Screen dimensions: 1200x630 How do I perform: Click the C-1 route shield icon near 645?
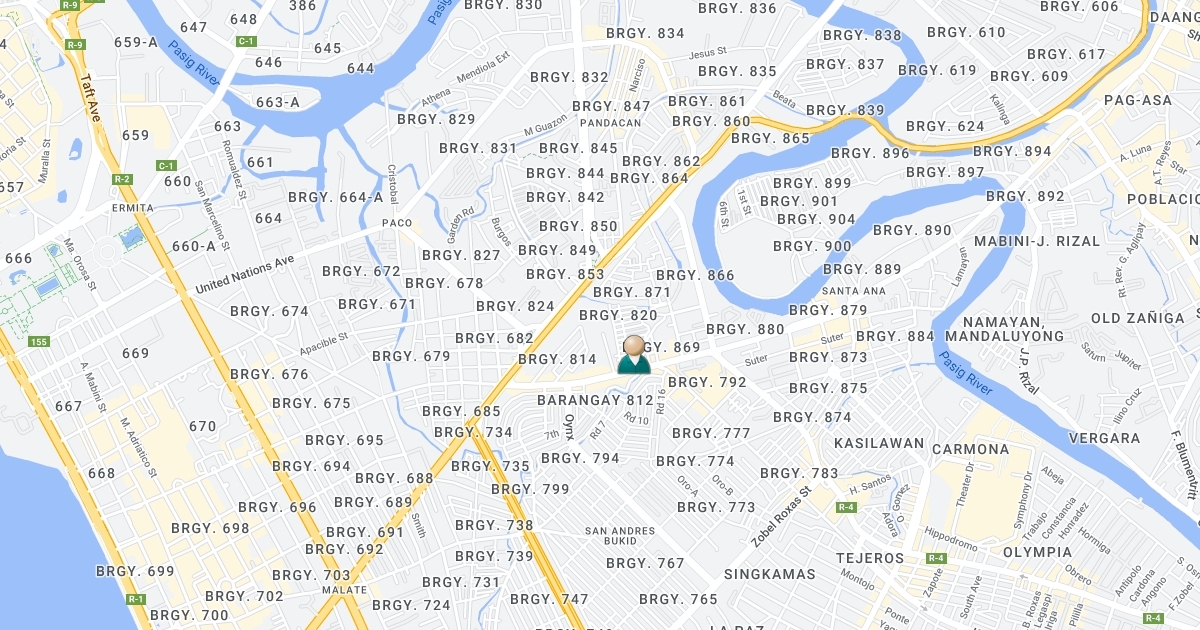[245, 41]
